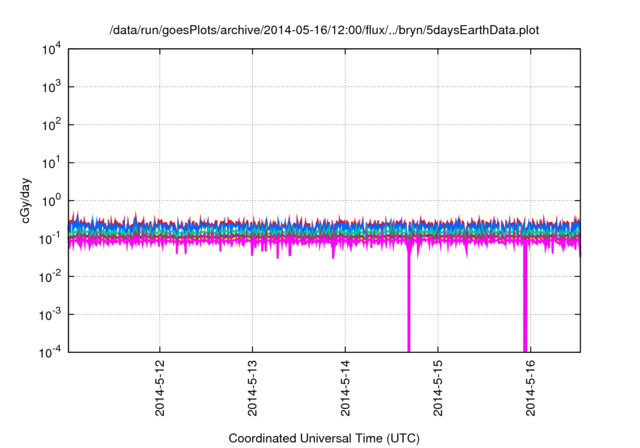Click the 2014-5-16 date tick label
640x448 pixels.
(x=531, y=388)
